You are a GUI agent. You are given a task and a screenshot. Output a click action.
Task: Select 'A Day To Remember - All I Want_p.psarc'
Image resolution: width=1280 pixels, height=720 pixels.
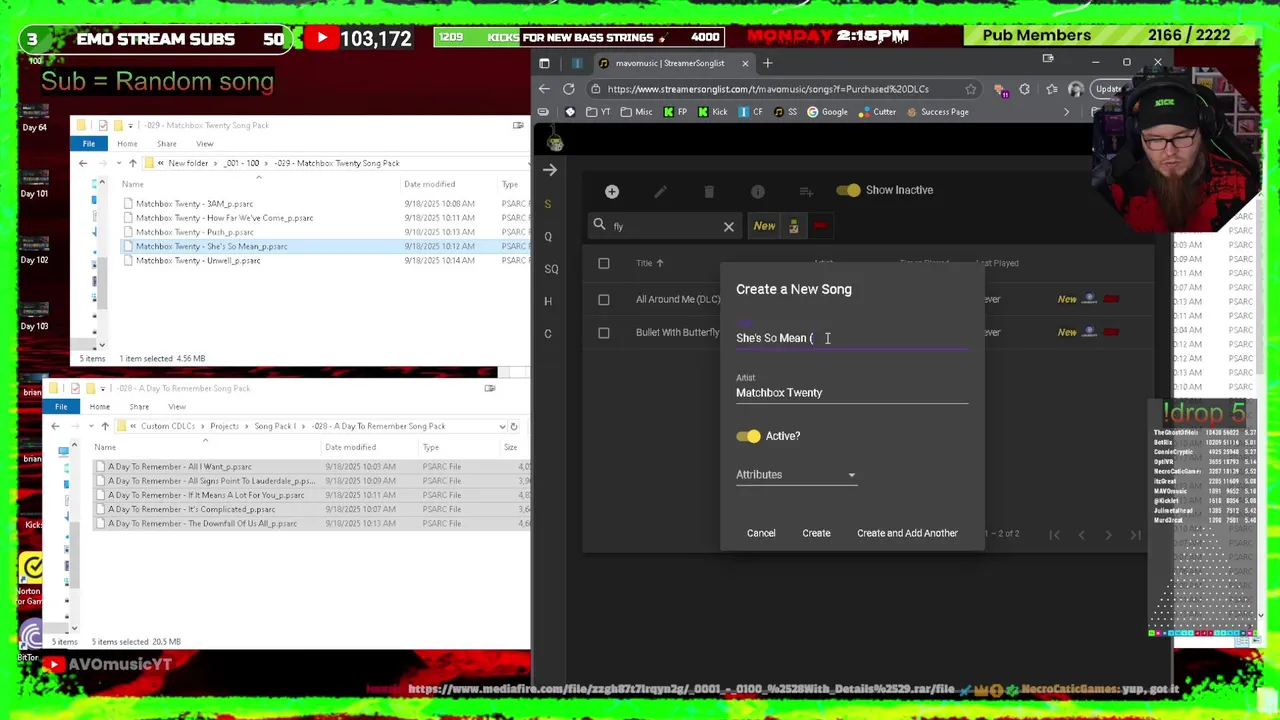tap(180, 467)
